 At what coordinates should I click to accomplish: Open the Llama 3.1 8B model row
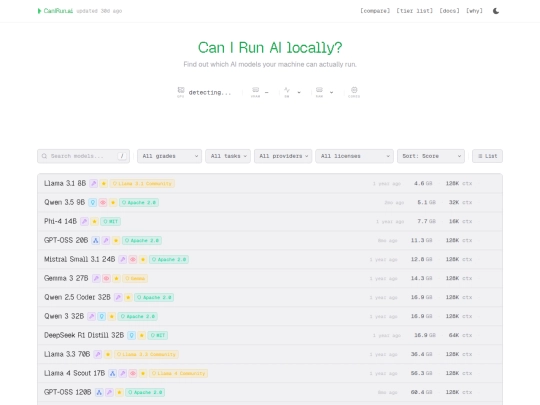(270, 184)
